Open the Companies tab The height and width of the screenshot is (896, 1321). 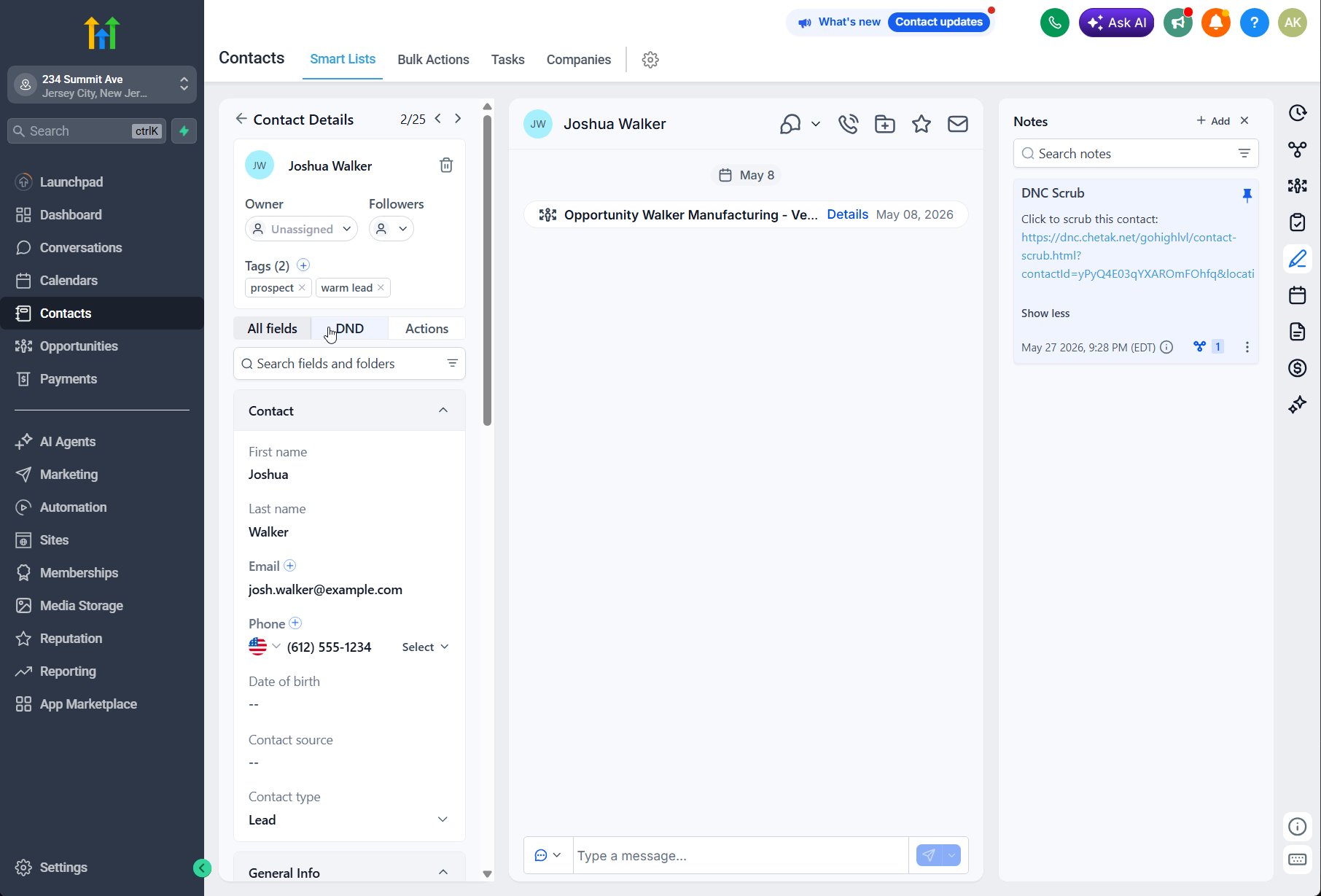(x=579, y=60)
